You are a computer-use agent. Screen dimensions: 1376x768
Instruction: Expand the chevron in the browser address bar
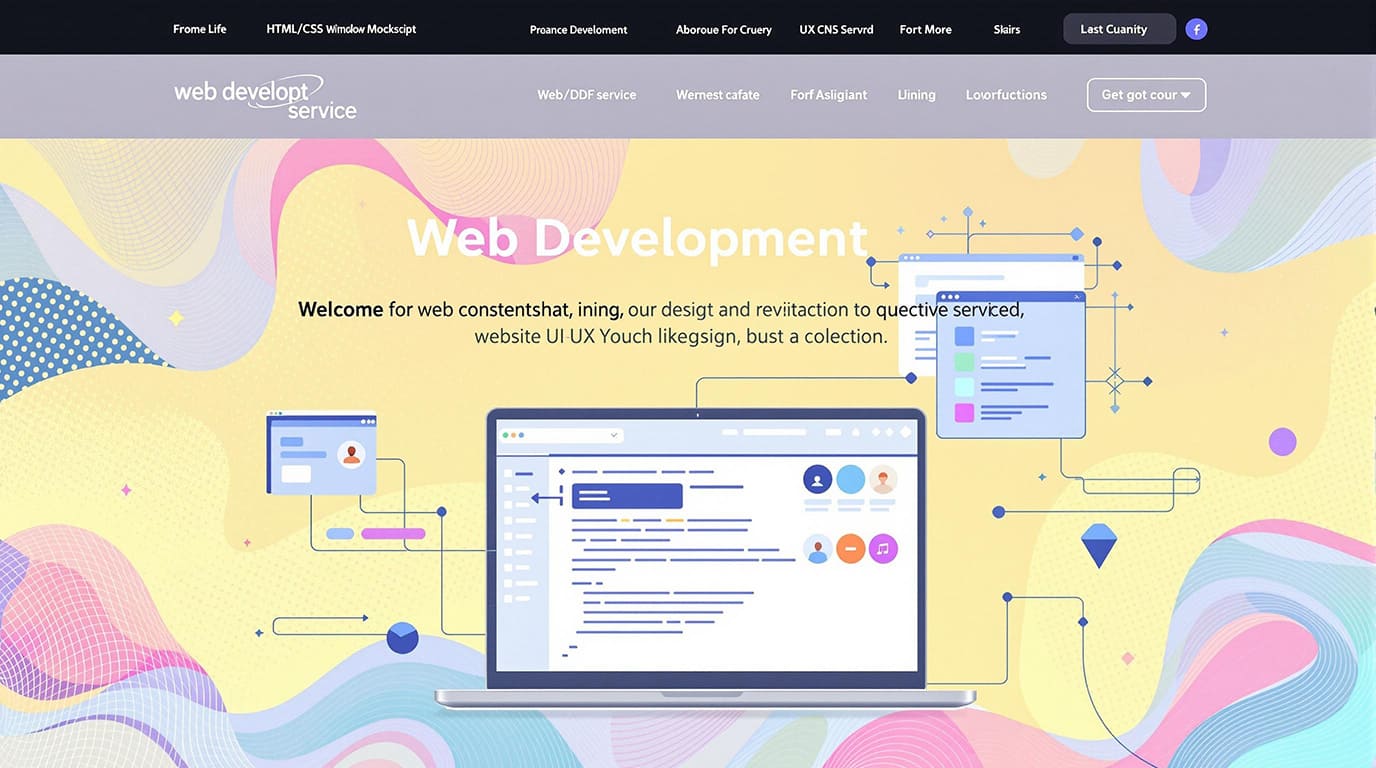(x=614, y=435)
